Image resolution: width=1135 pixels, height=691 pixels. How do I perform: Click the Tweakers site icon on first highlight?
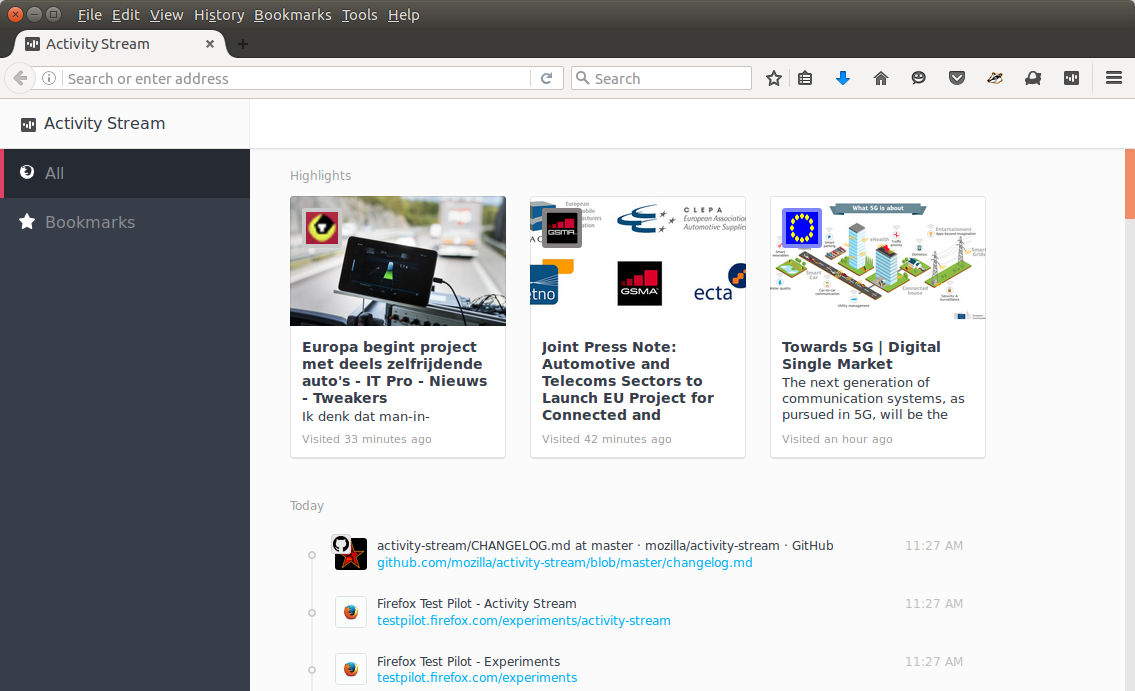(x=321, y=227)
